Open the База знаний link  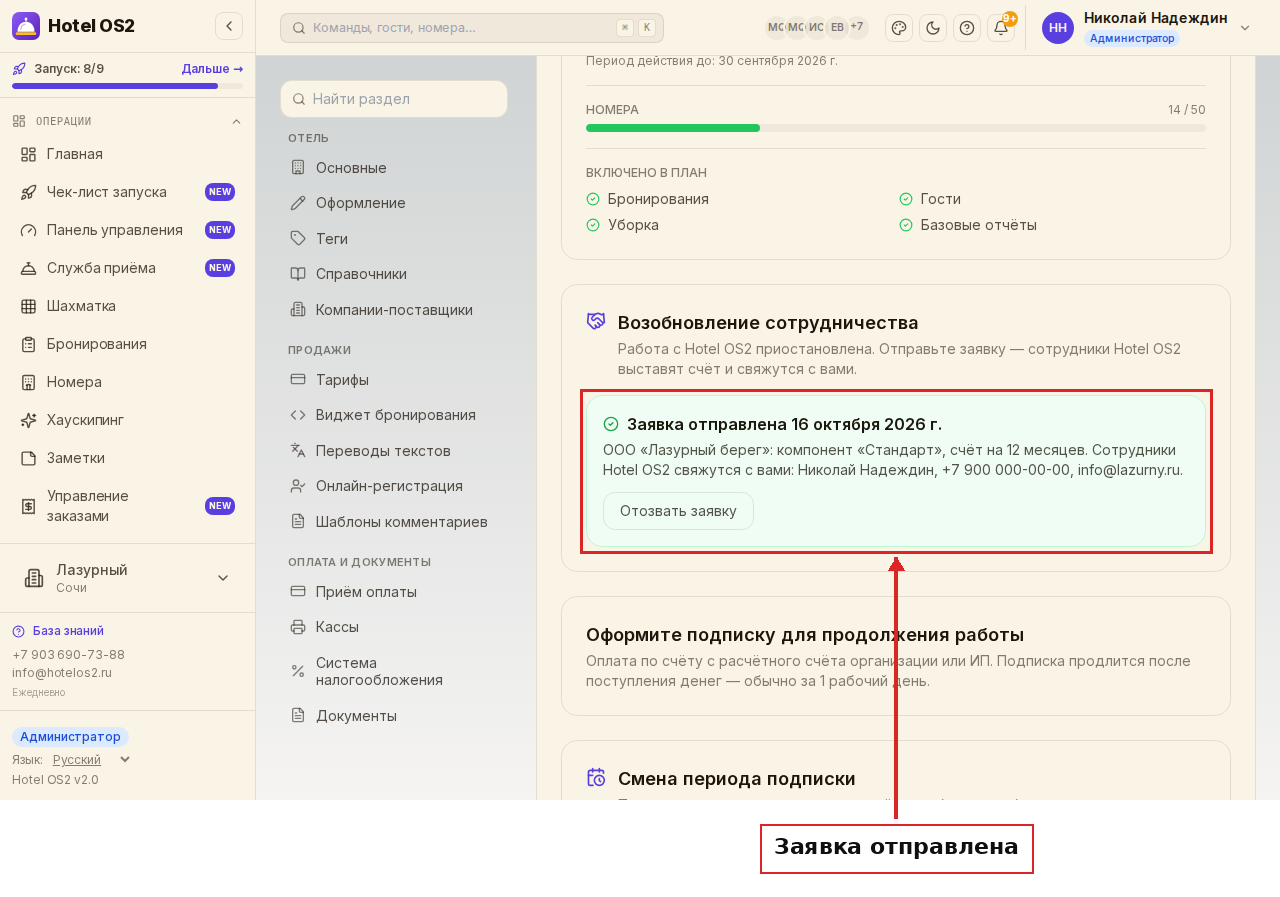[x=58, y=631]
